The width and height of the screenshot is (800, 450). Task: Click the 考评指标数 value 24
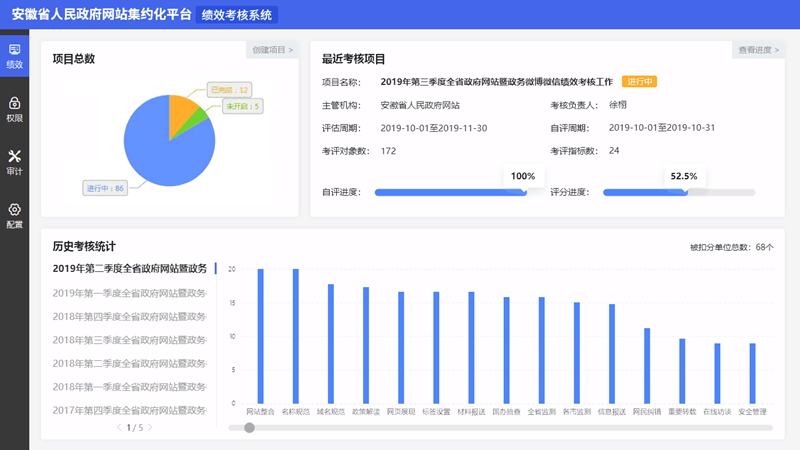point(614,151)
